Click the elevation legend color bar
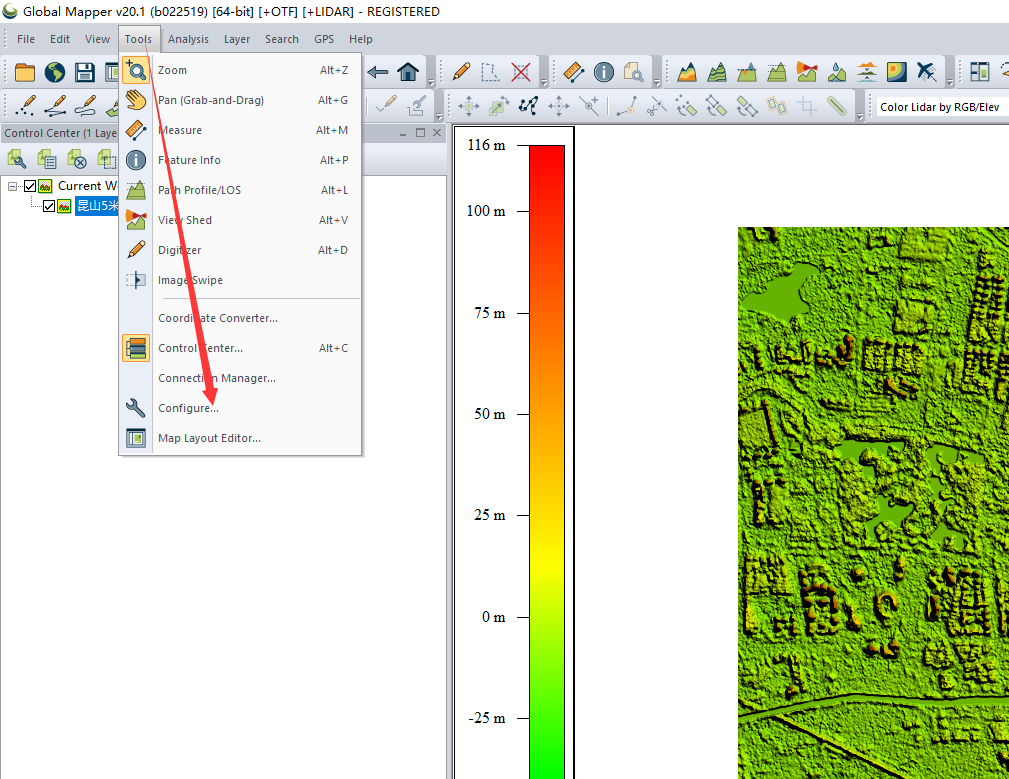Image resolution: width=1009 pixels, height=779 pixels. pyautogui.click(x=547, y=462)
